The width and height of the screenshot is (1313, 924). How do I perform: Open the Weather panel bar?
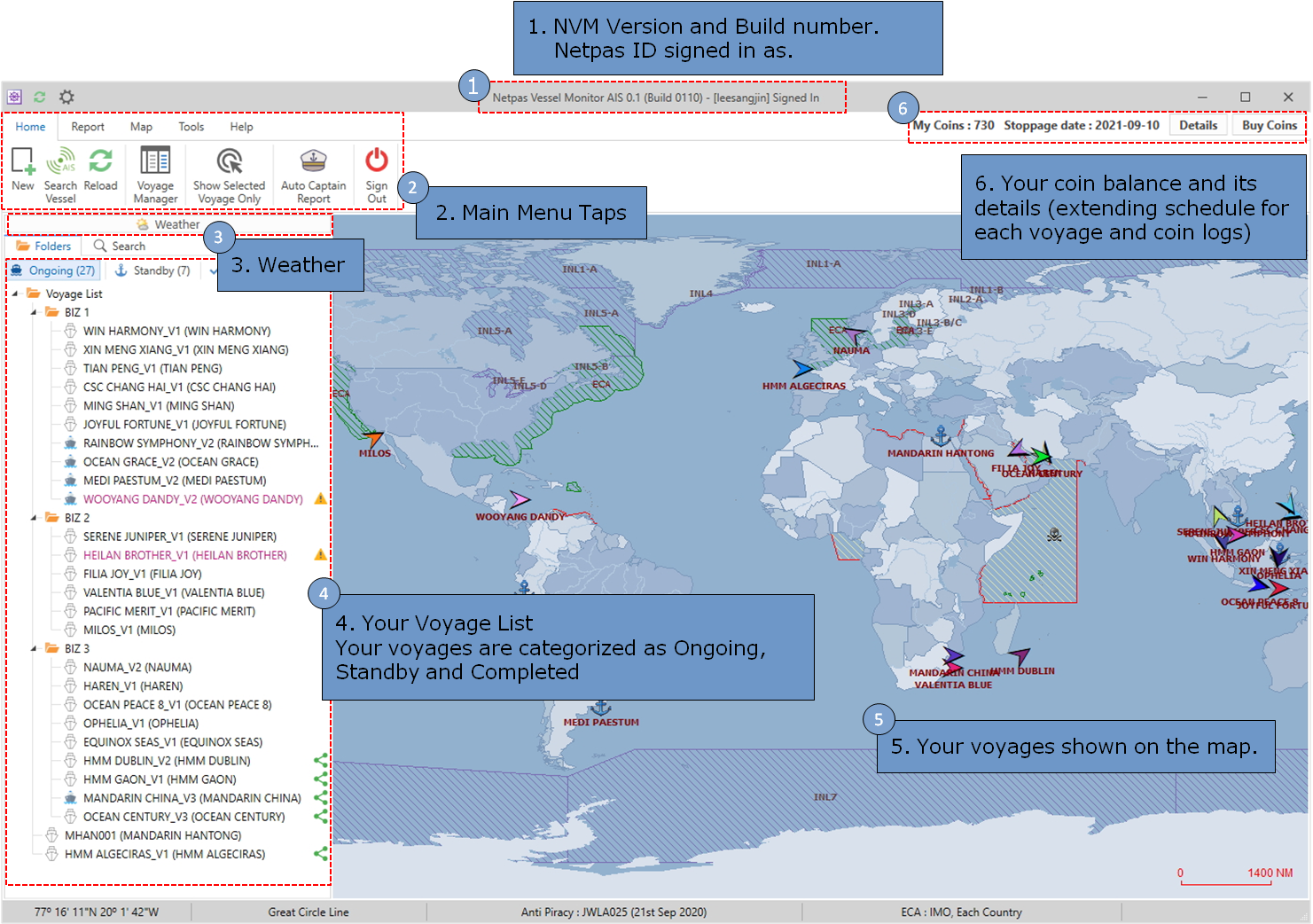coord(168,224)
